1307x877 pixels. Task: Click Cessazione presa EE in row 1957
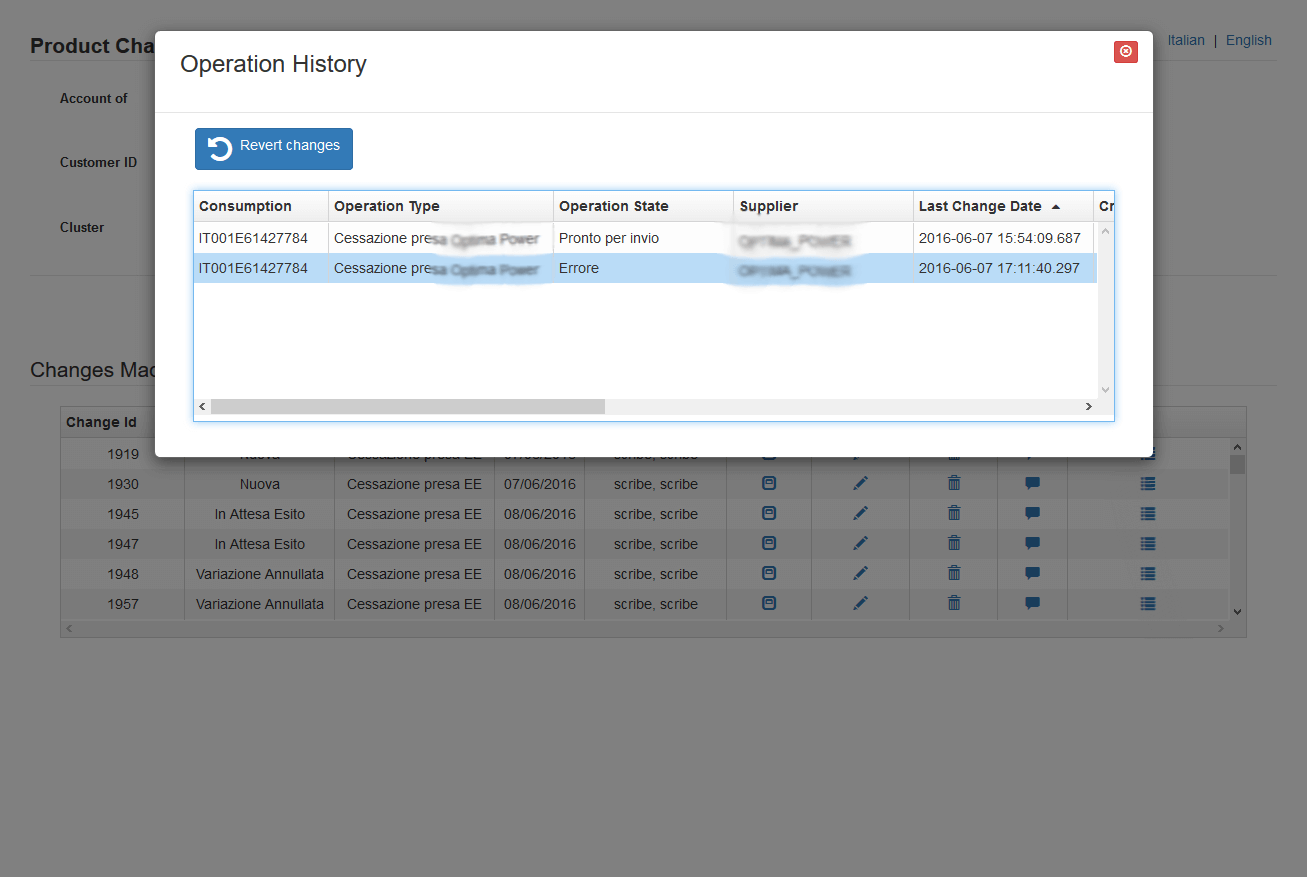coord(414,604)
